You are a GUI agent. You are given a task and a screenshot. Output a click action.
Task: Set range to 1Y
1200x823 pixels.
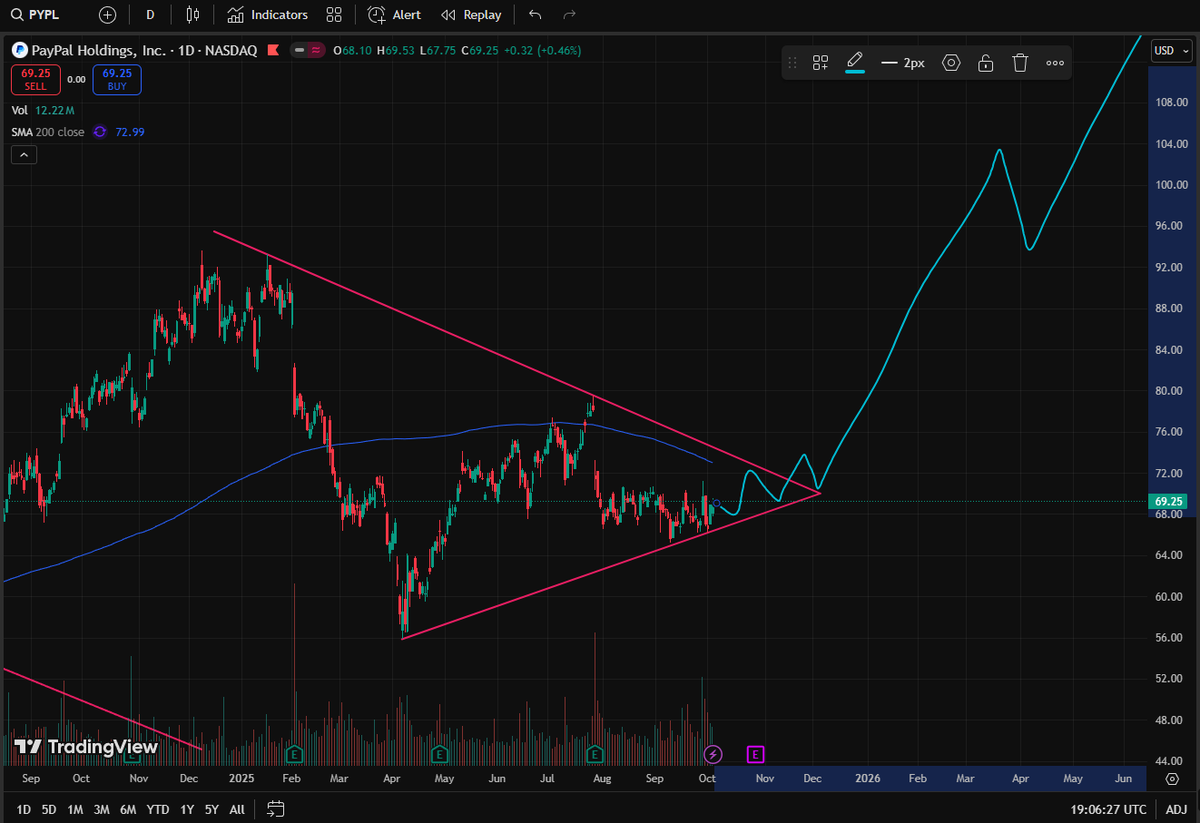(187, 809)
